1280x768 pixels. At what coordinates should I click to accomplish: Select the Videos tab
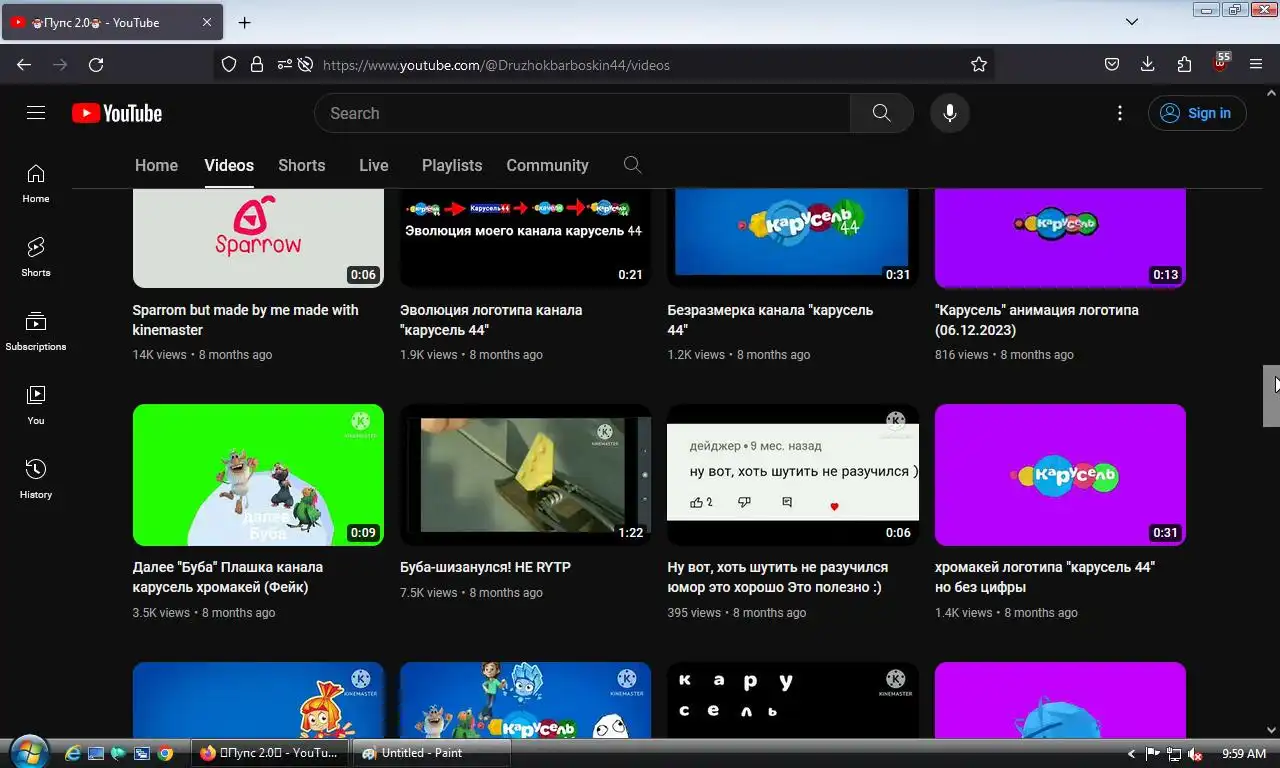(229, 165)
